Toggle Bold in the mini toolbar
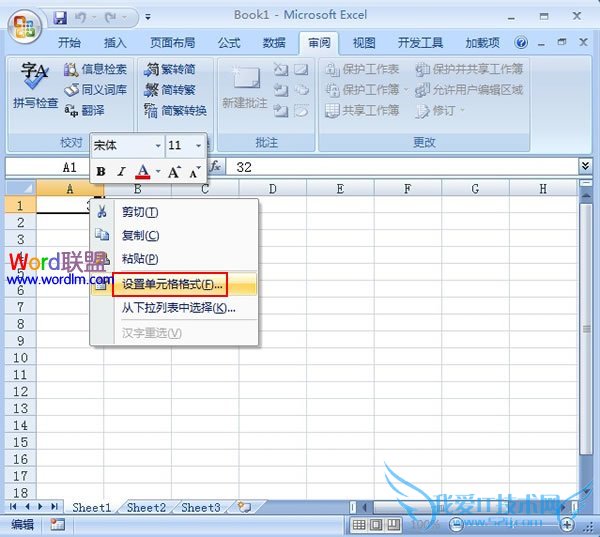 coord(101,171)
